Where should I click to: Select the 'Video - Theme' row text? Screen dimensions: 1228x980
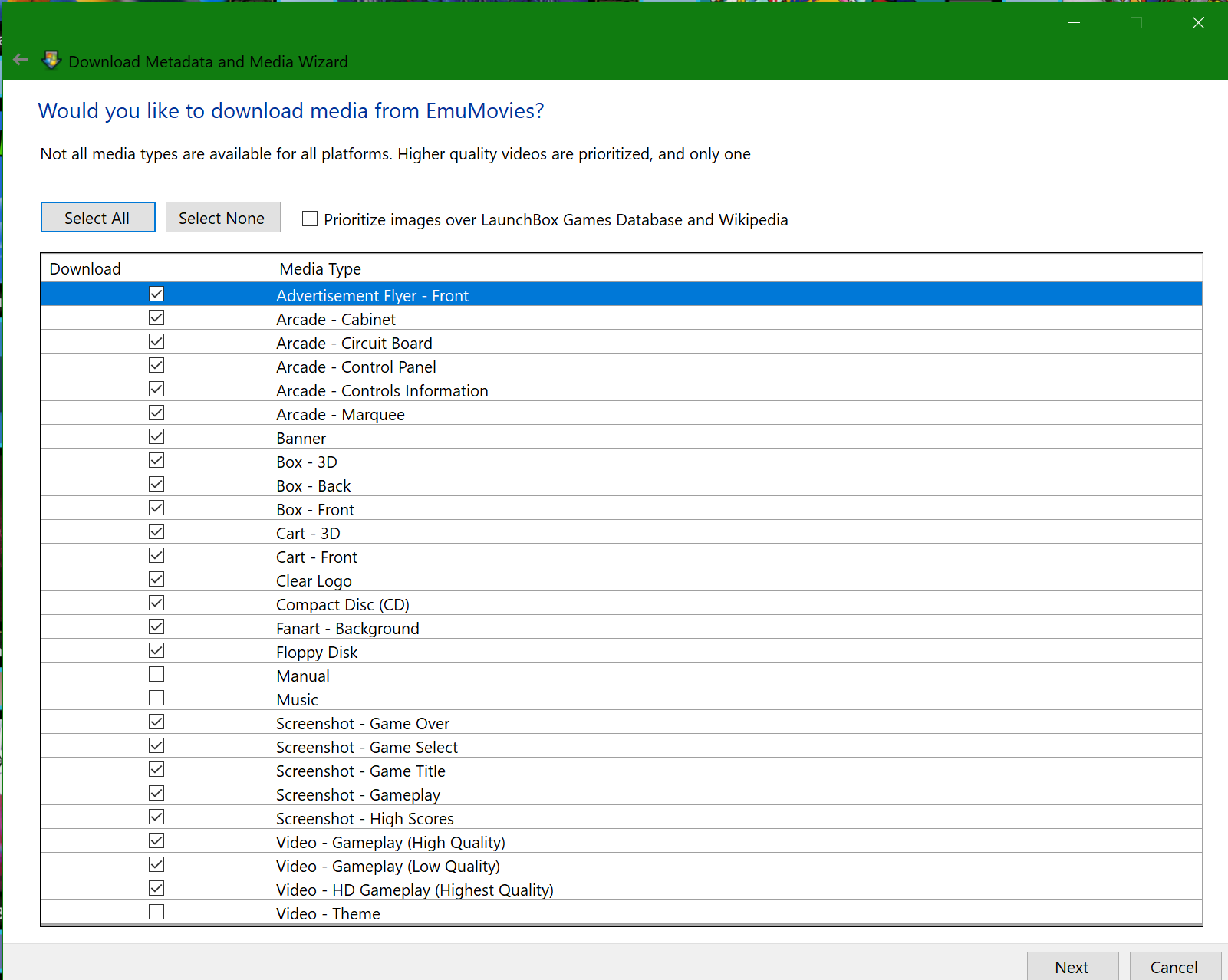tap(328, 914)
